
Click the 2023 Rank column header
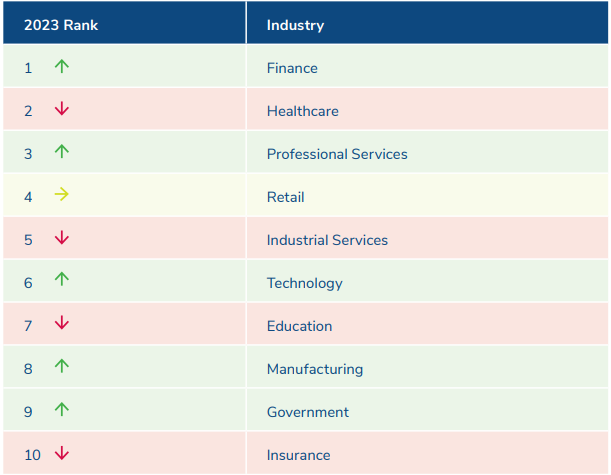[62, 25]
